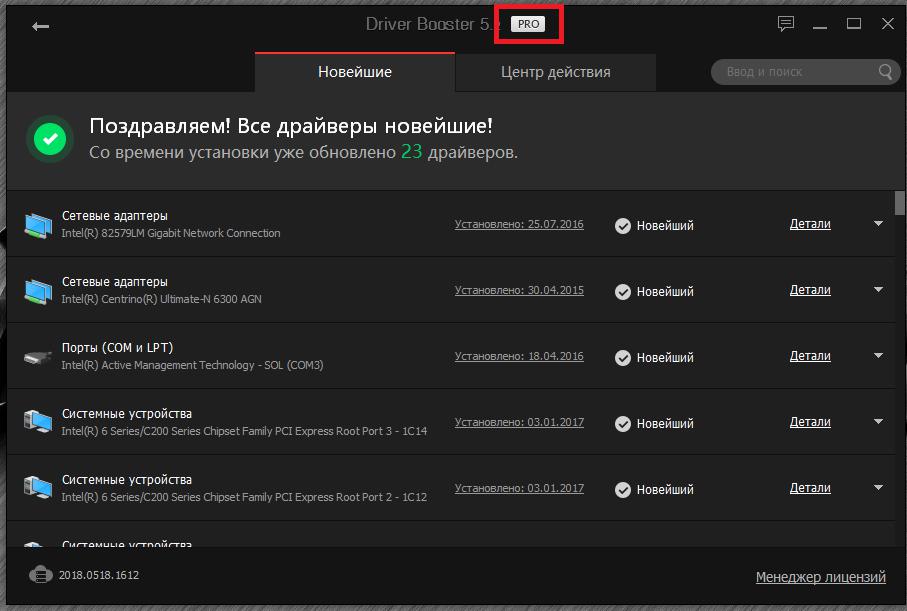Click Intel(R) Centrino(R) Ultimate-N 6300 AGN text

(161, 299)
